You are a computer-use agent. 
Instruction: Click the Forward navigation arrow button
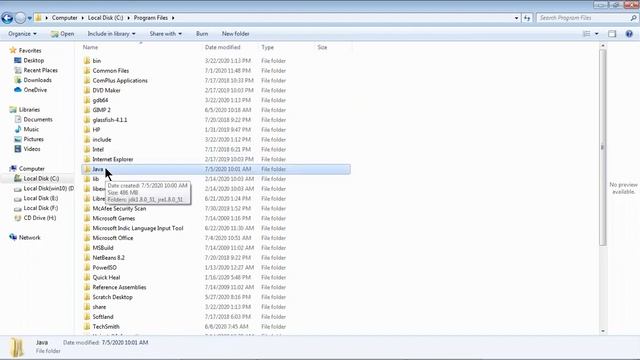(x=20, y=18)
